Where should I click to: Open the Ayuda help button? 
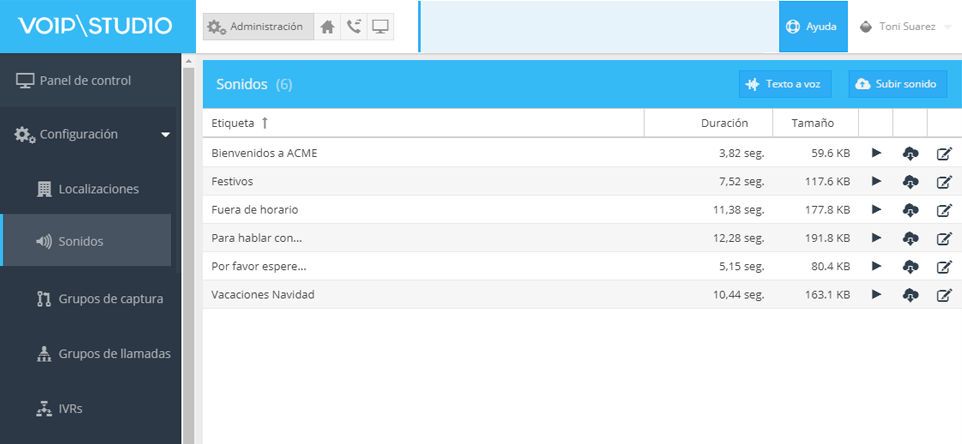[x=812, y=27]
